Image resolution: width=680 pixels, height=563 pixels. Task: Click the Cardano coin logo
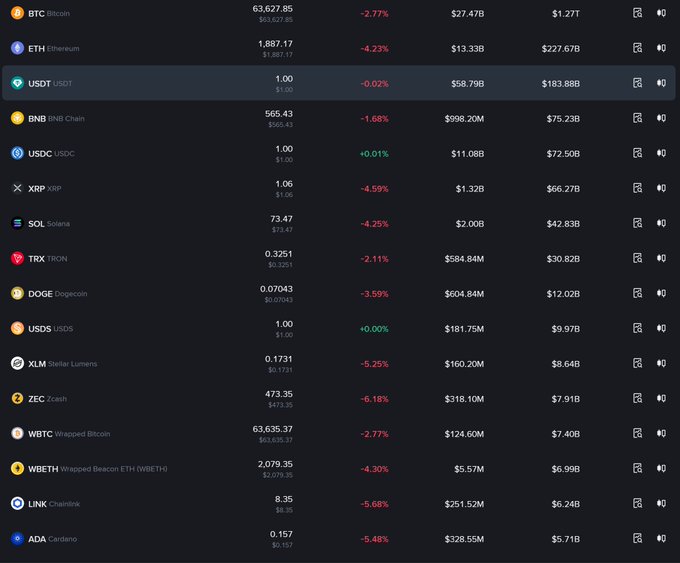tap(17, 539)
